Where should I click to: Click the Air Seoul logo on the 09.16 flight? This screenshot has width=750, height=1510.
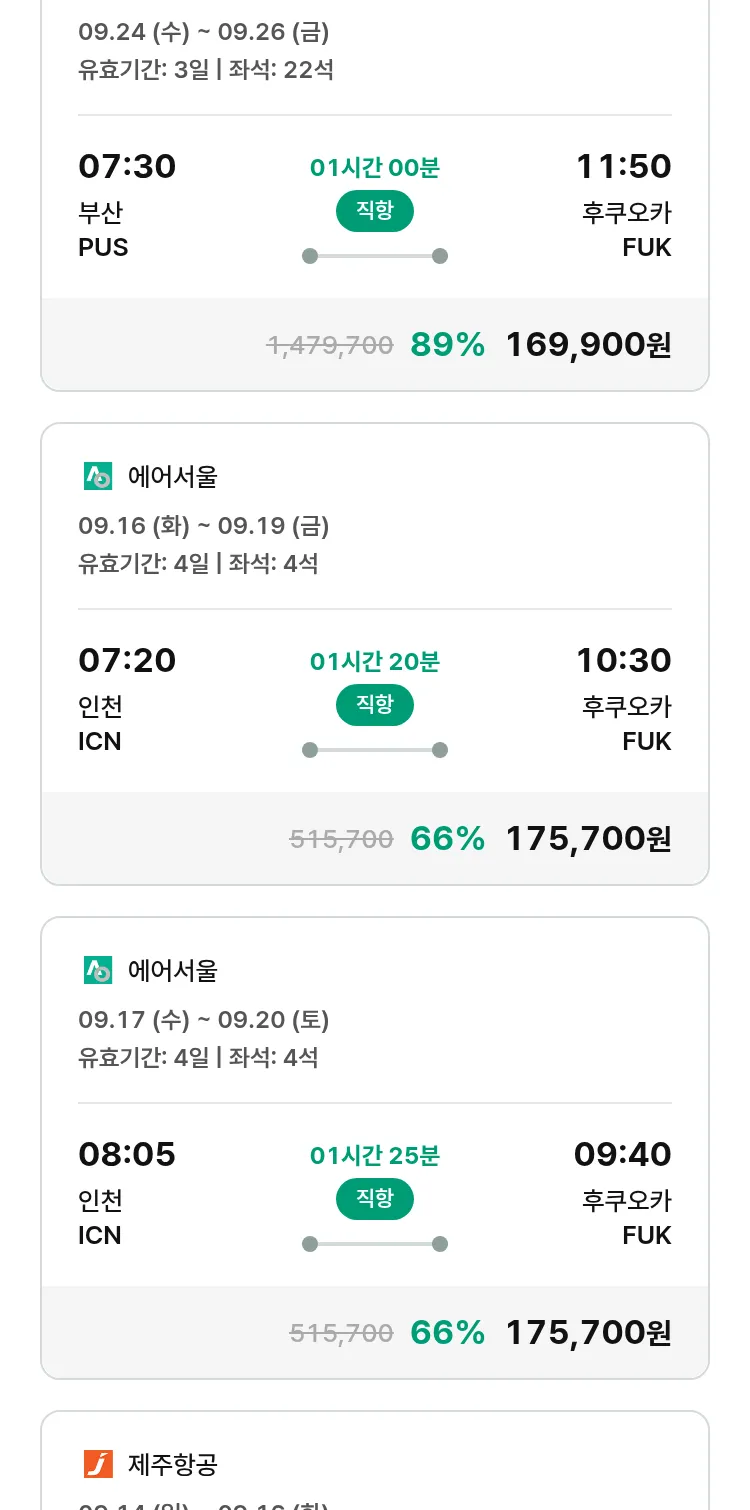click(x=98, y=477)
